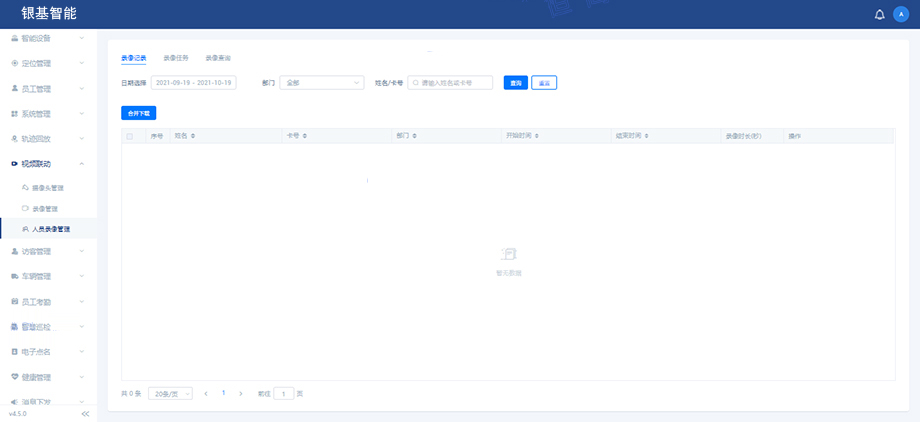Click the 姓名/卡号 search input field
The width and height of the screenshot is (920, 422).
click(454, 83)
